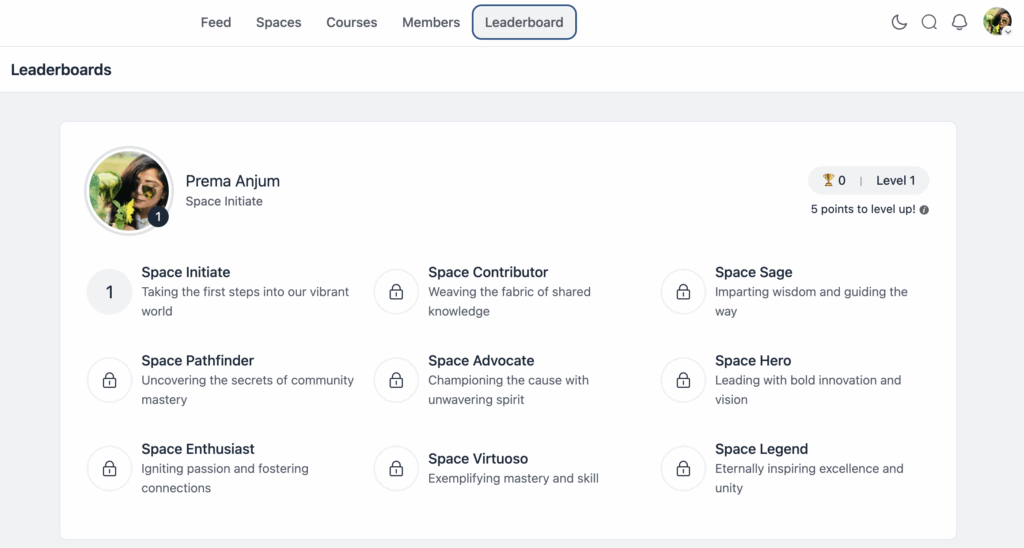
Task: Open profile avatar menu in header
Action: [997, 22]
